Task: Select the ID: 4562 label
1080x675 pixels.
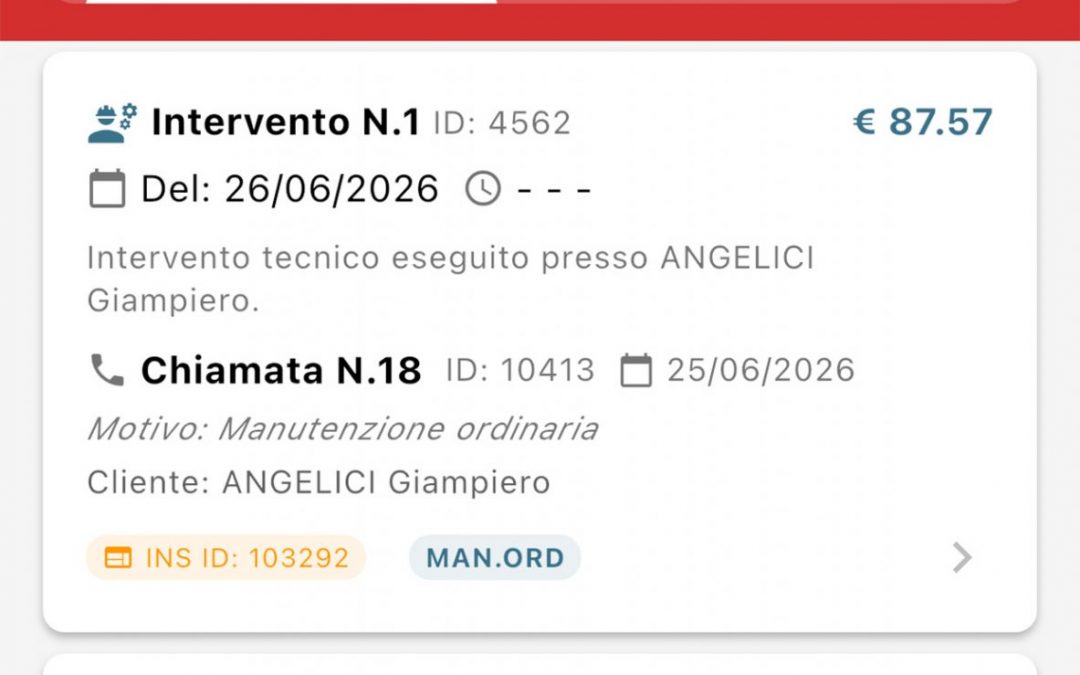Action: coord(502,123)
